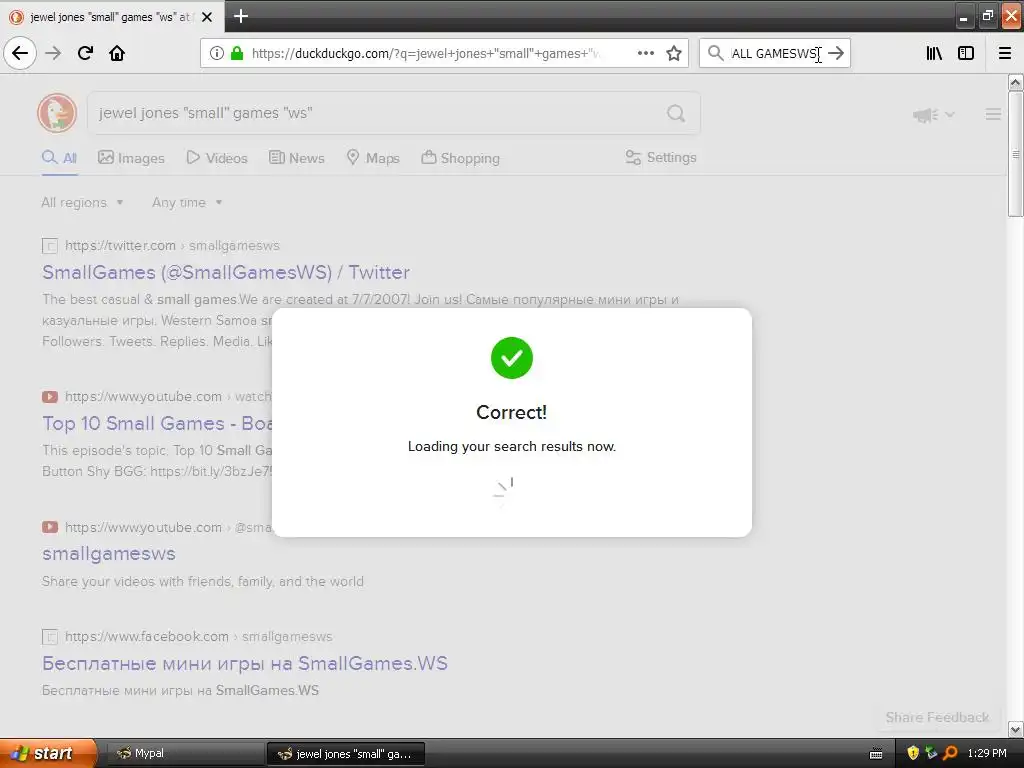Screen dimensions: 1024x768
Task: Click the keyboard icon in the taskbar tray
Action: (x=876, y=754)
